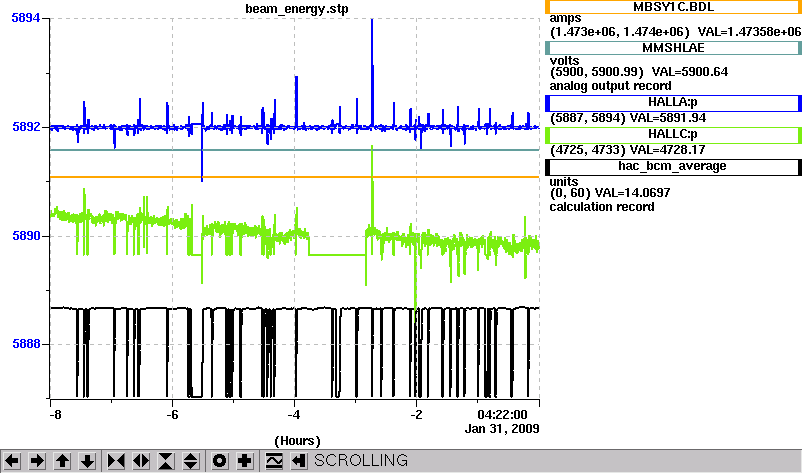Click the -8 hours x-axis tick label
The height and width of the screenshot is (473, 802).
[55, 415]
